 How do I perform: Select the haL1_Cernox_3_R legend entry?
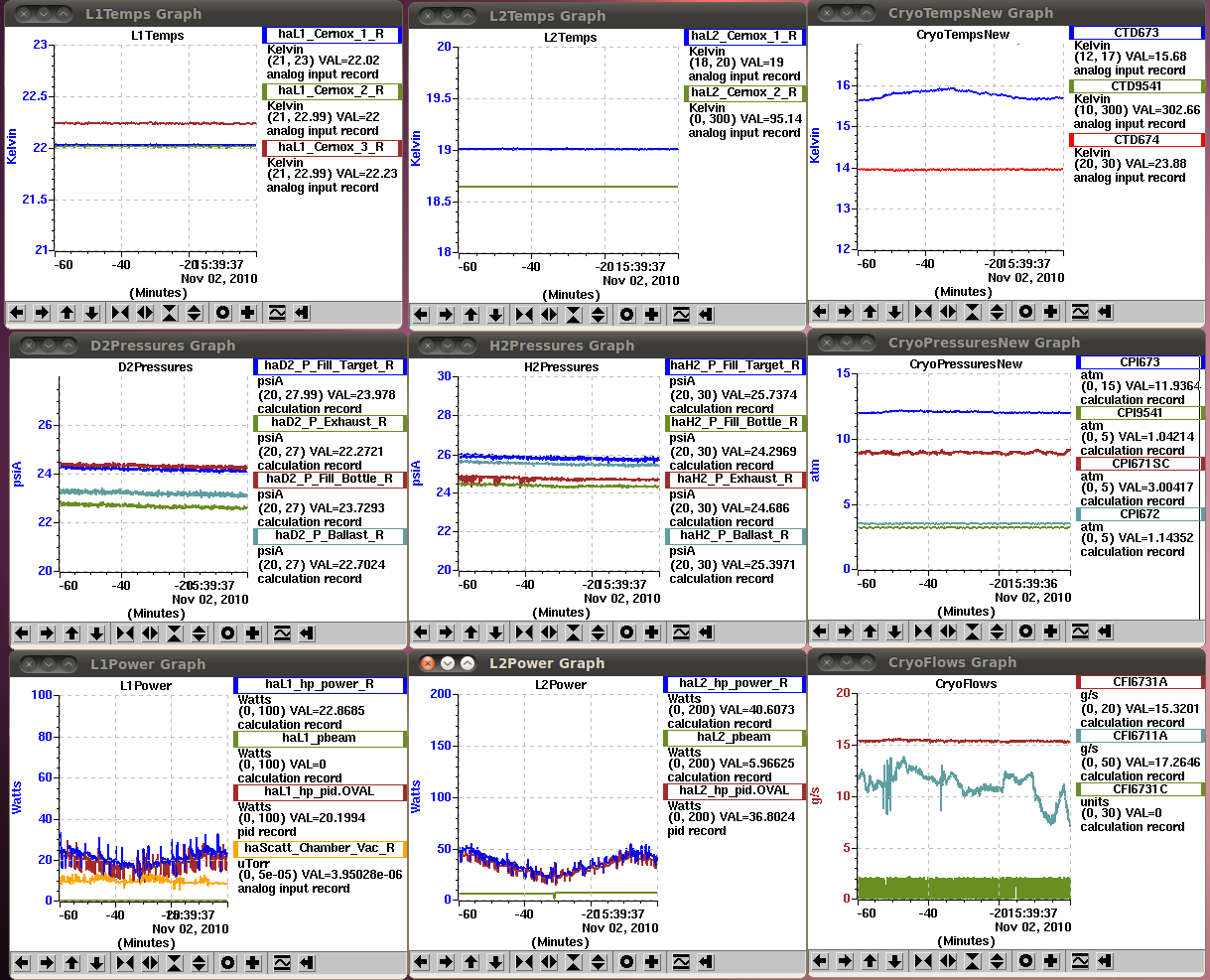point(332,148)
